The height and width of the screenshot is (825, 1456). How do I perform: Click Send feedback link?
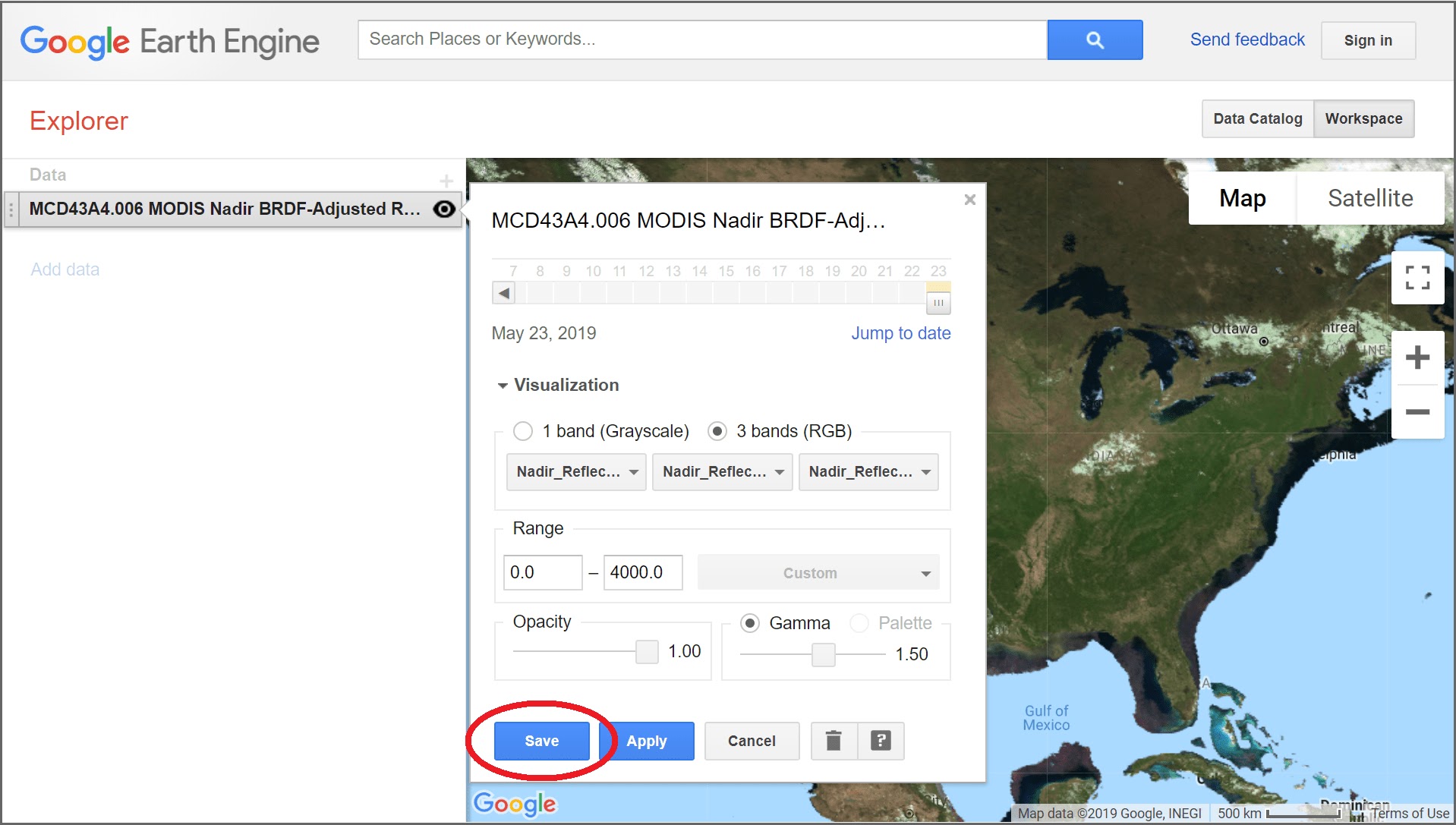(1247, 39)
